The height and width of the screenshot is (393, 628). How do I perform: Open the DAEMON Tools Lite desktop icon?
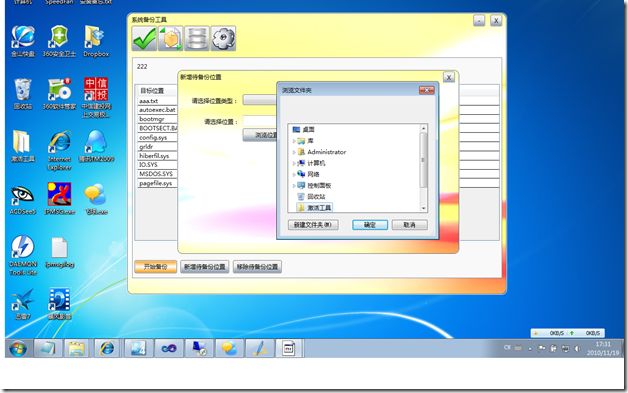(23, 255)
